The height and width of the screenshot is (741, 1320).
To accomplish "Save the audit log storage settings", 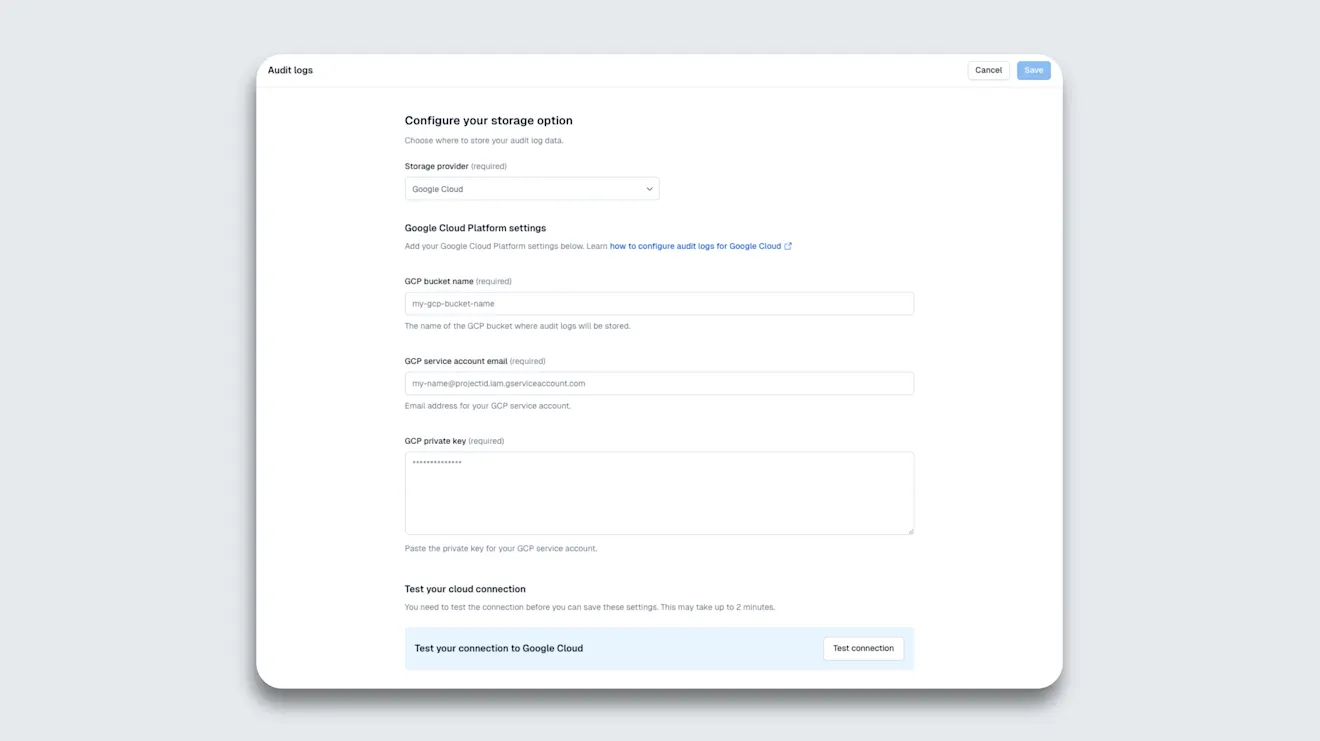I will (1033, 70).
